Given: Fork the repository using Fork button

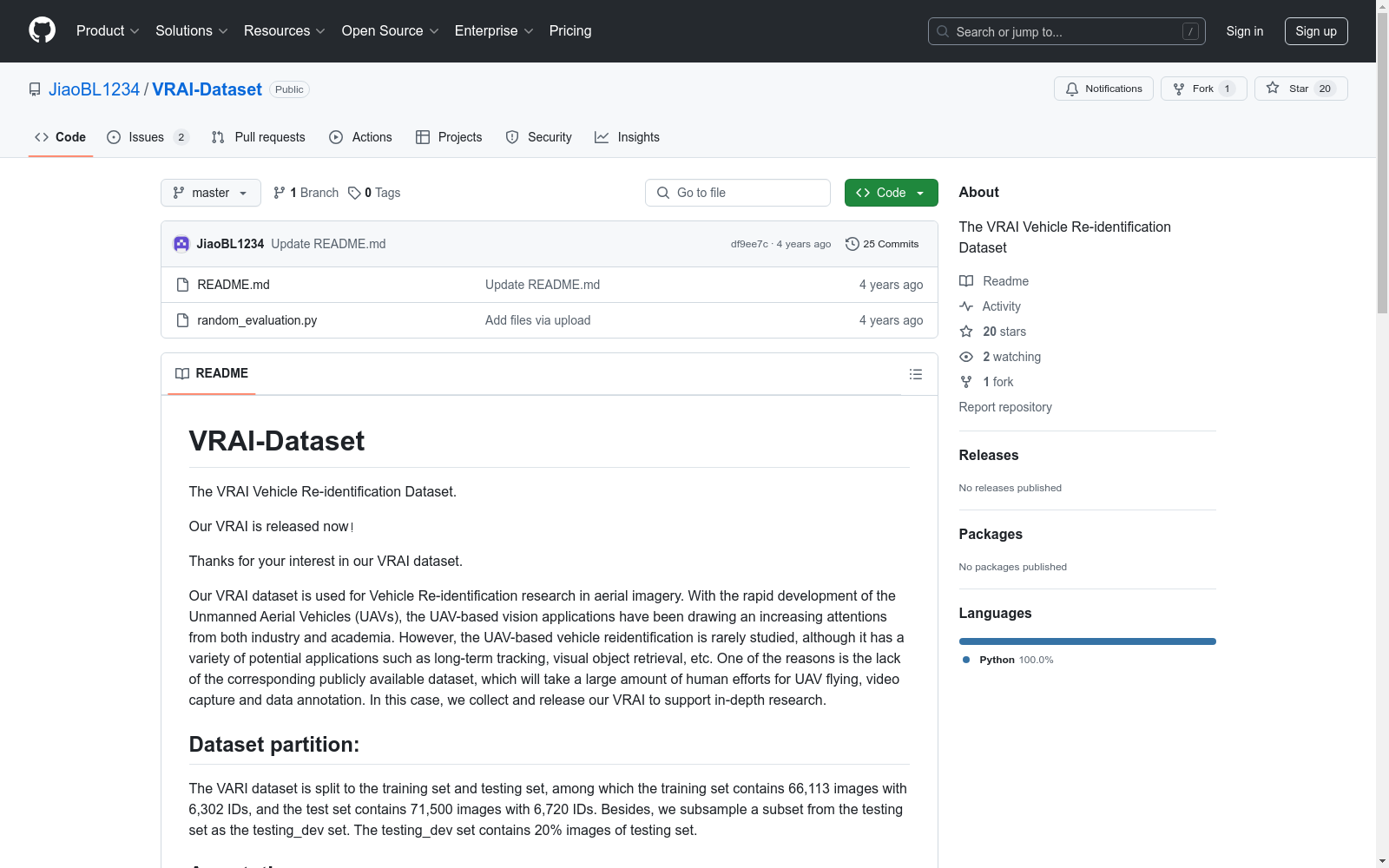Looking at the screenshot, I should coord(1202,89).
